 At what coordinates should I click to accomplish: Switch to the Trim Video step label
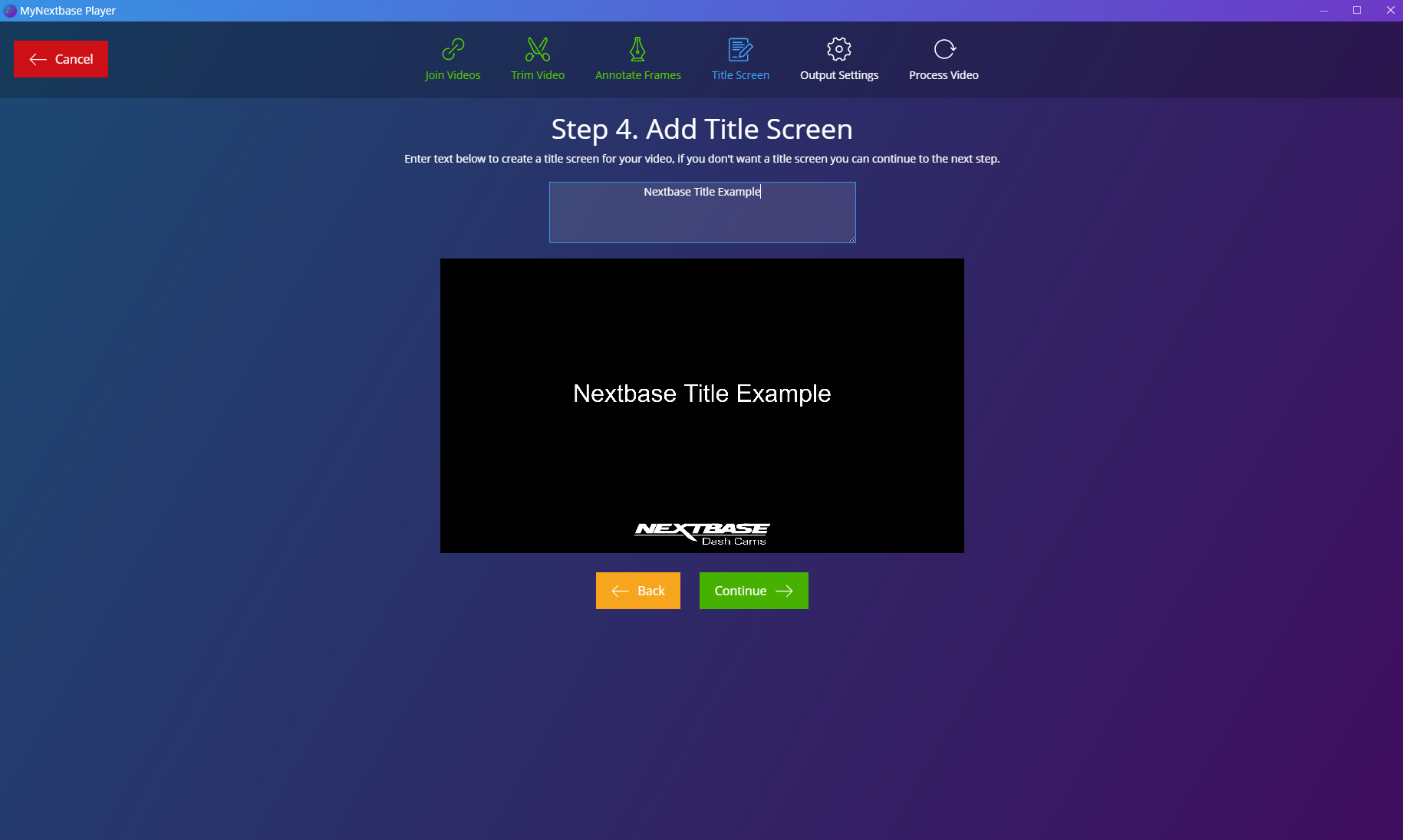(537, 75)
